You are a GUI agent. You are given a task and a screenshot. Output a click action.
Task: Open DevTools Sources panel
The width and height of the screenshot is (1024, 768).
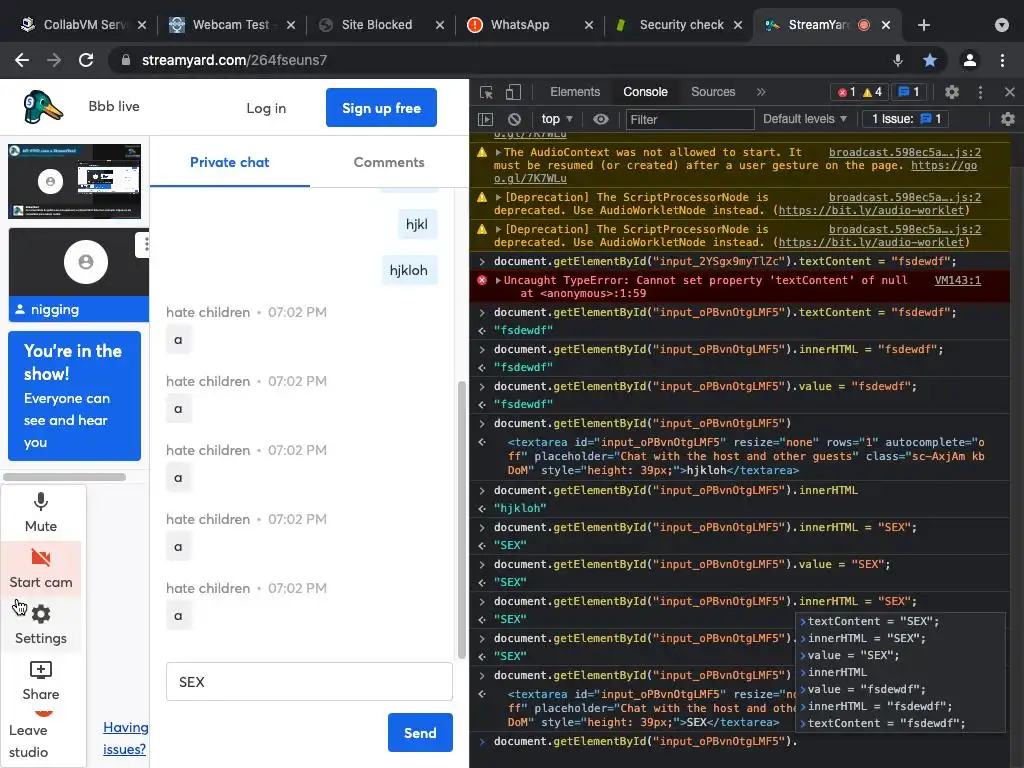click(713, 92)
